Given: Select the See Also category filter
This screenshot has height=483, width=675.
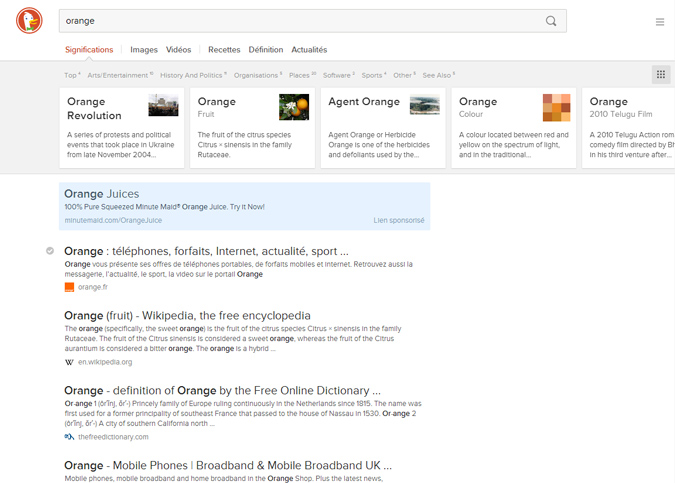Looking at the screenshot, I should coord(436,75).
